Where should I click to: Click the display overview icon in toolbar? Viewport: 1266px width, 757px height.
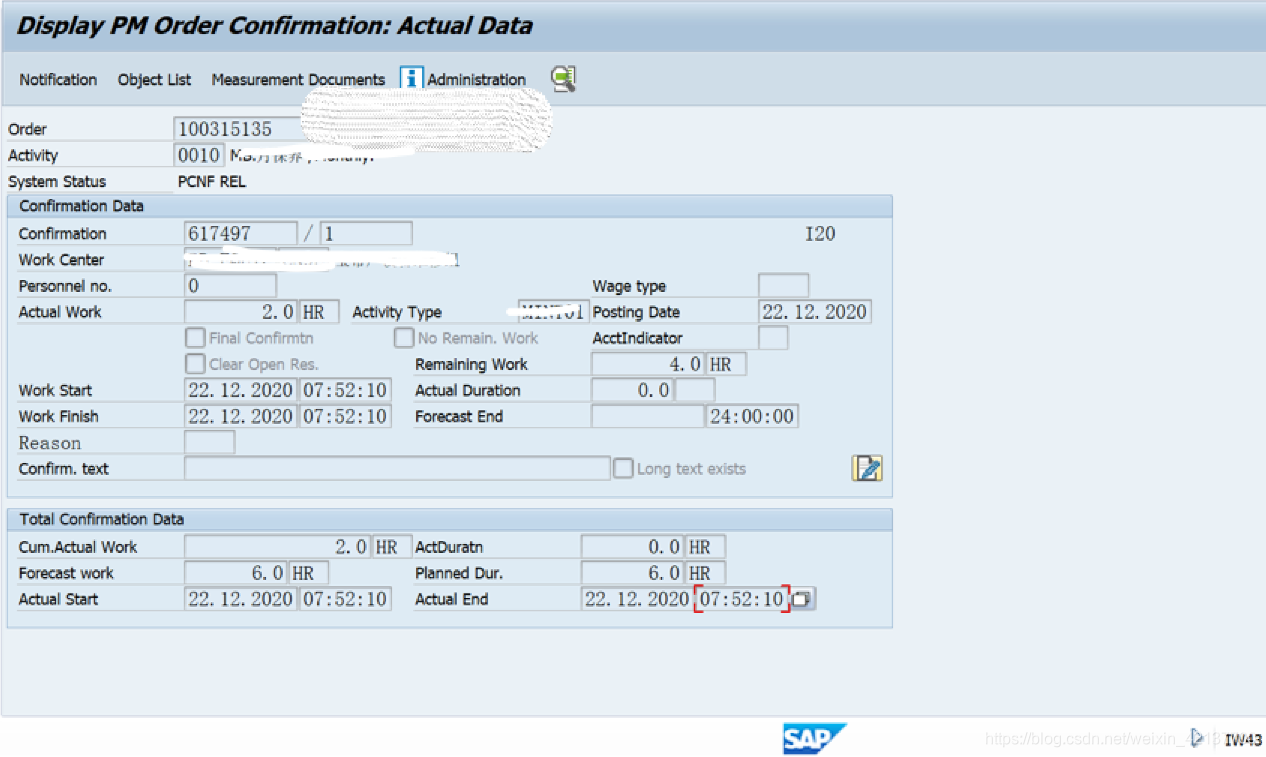(564, 79)
